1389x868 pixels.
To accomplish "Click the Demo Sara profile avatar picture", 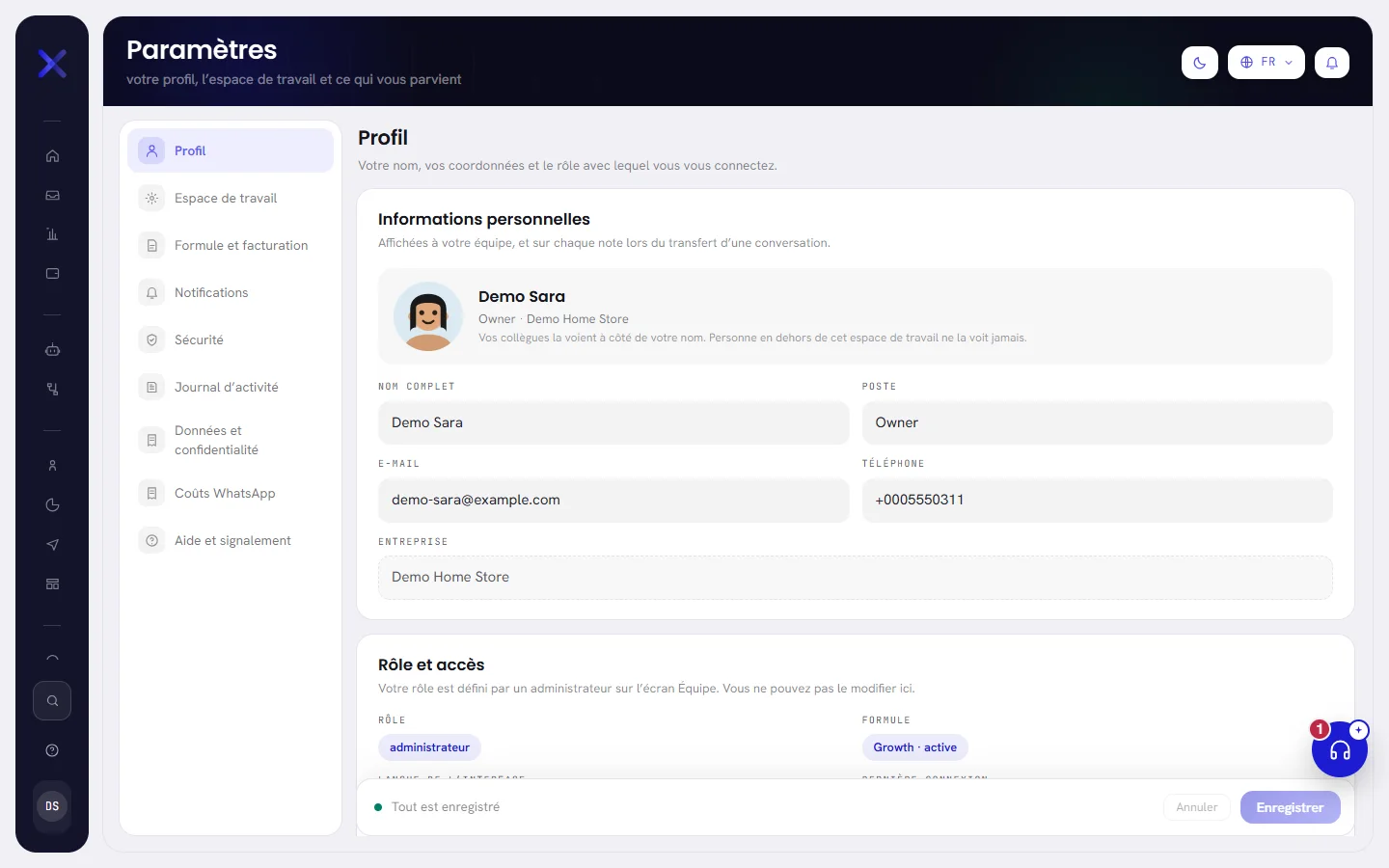I will (428, 316).
